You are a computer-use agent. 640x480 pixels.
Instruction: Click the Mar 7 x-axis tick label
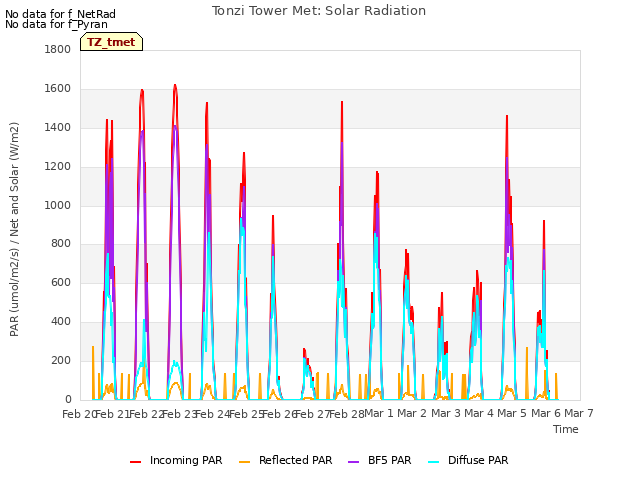point(579,413)
